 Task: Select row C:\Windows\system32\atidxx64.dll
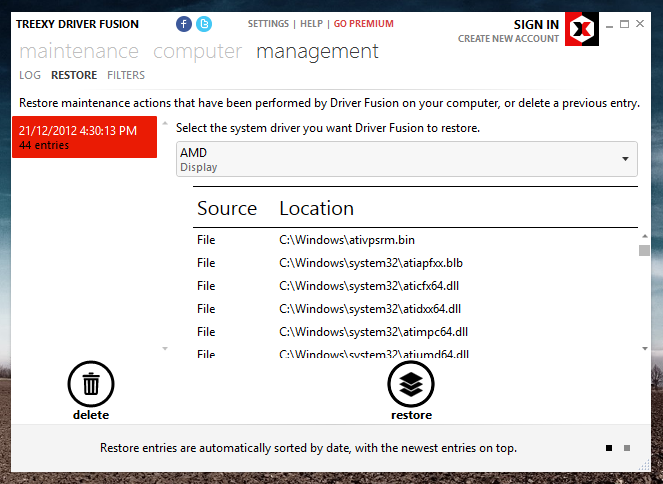click(415, 309)
